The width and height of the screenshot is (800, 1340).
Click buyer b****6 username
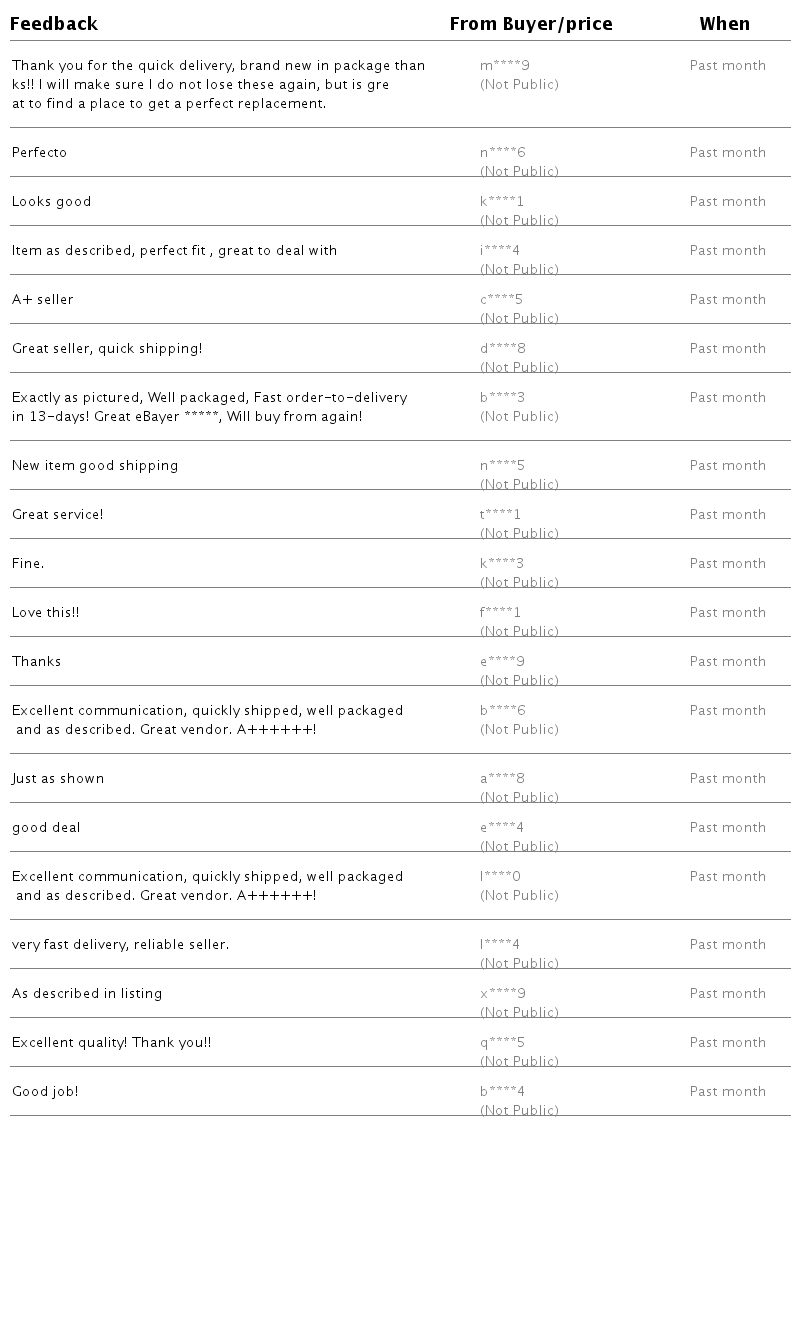(x=502, y=711)
